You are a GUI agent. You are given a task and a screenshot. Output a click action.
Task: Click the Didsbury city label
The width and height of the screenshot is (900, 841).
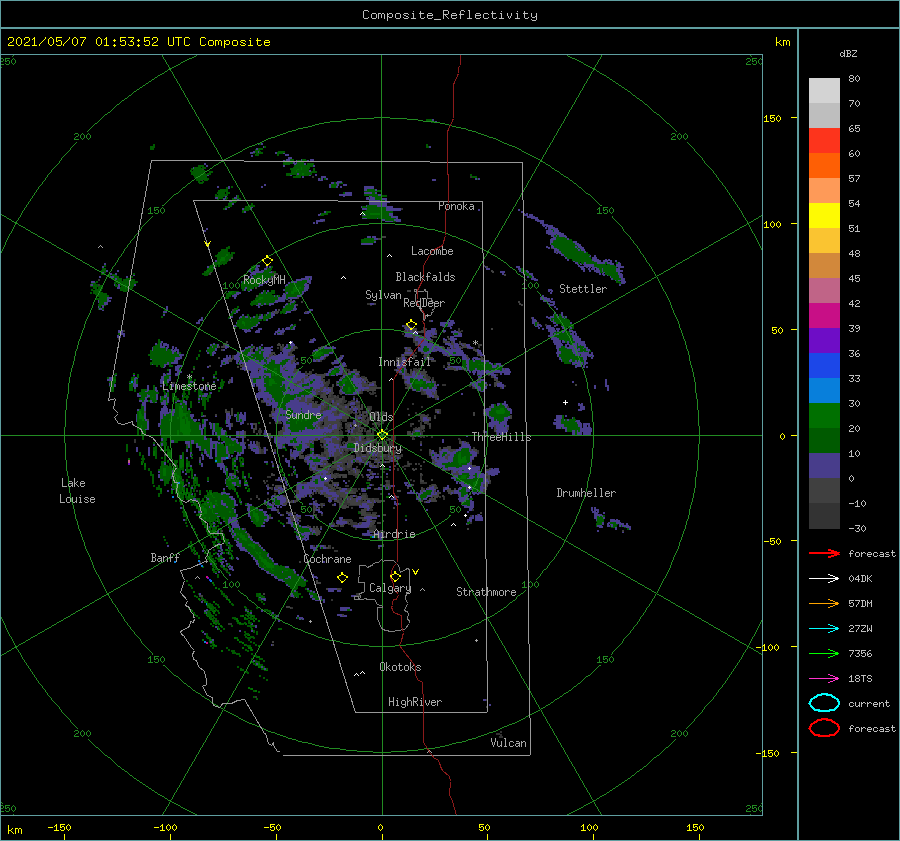(x=378, y=448)
